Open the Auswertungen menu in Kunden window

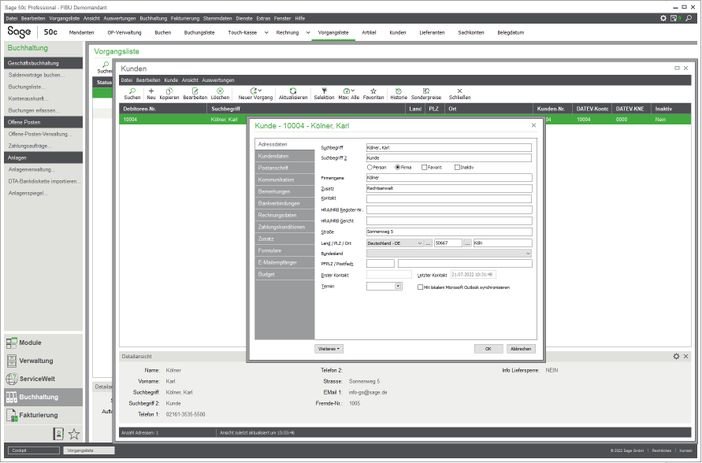click(218, 80)
